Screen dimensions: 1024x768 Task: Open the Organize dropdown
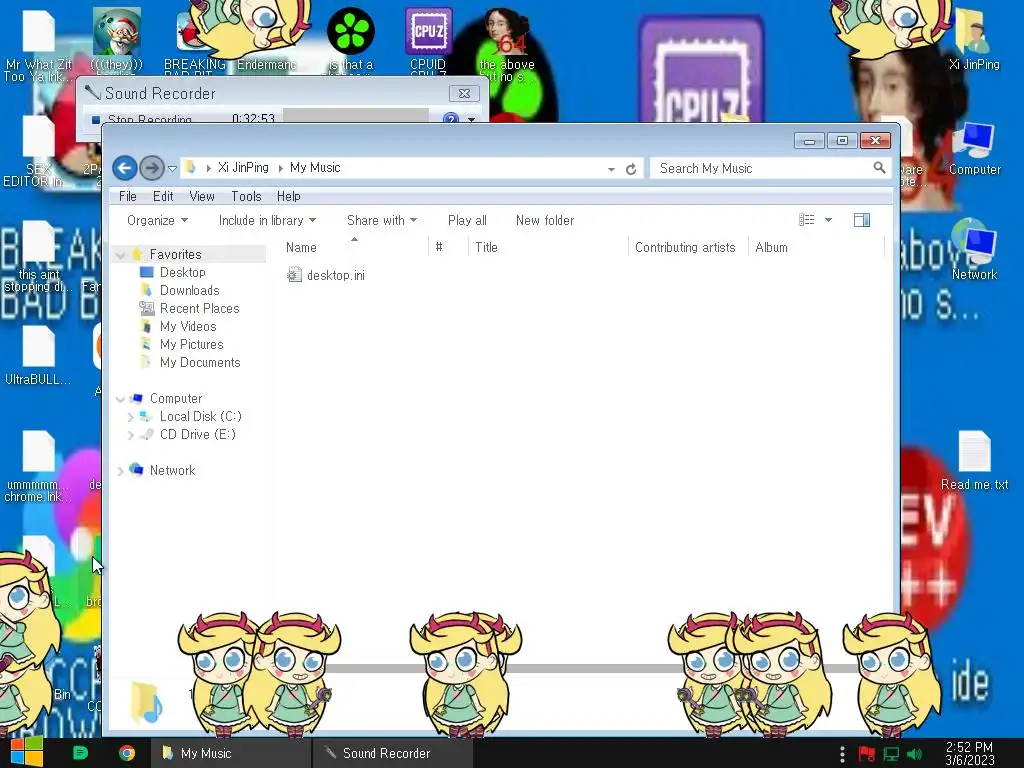(x=157, y=221)
